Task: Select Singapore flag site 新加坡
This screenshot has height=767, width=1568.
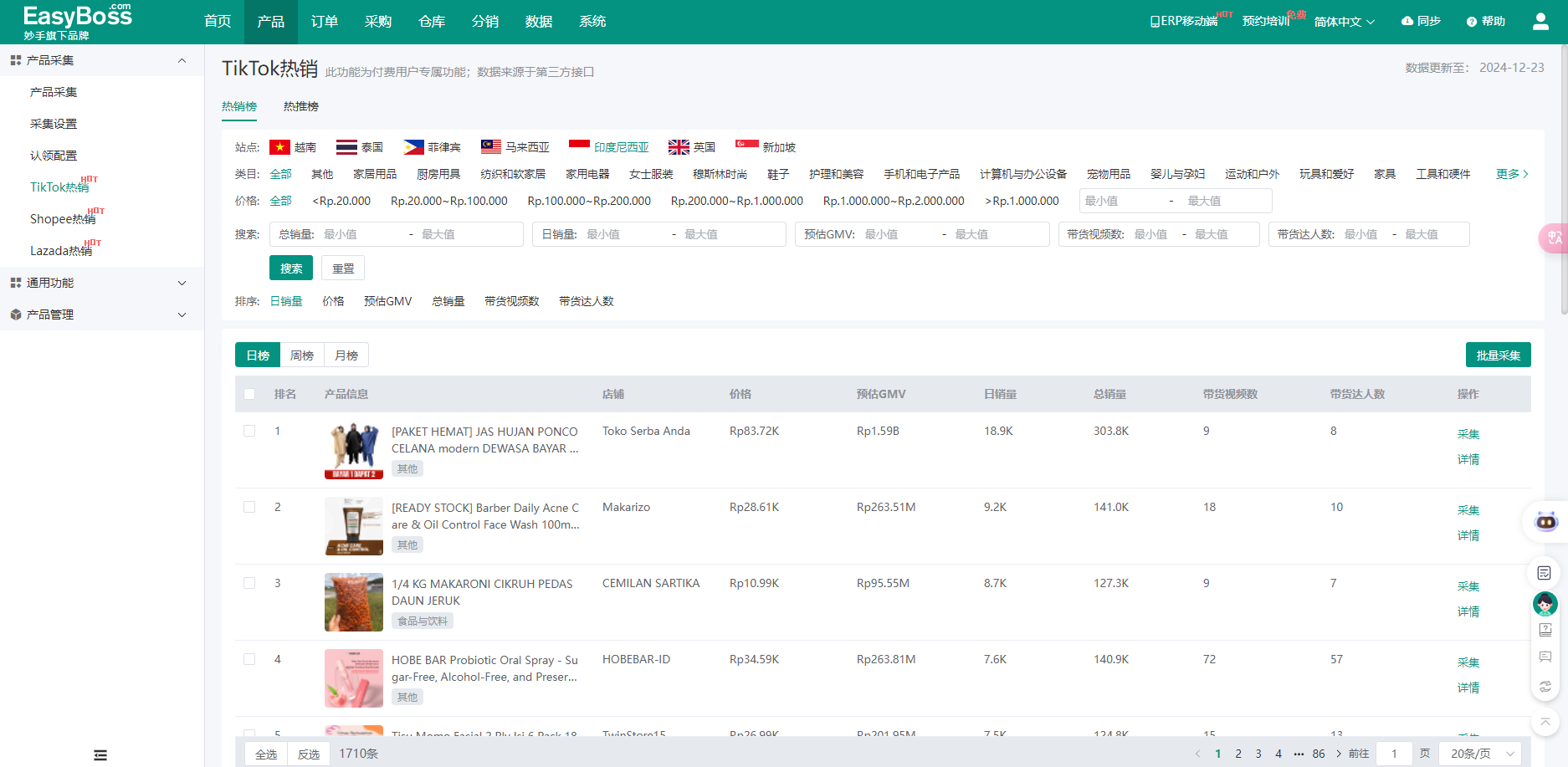Action: (765, 147)
